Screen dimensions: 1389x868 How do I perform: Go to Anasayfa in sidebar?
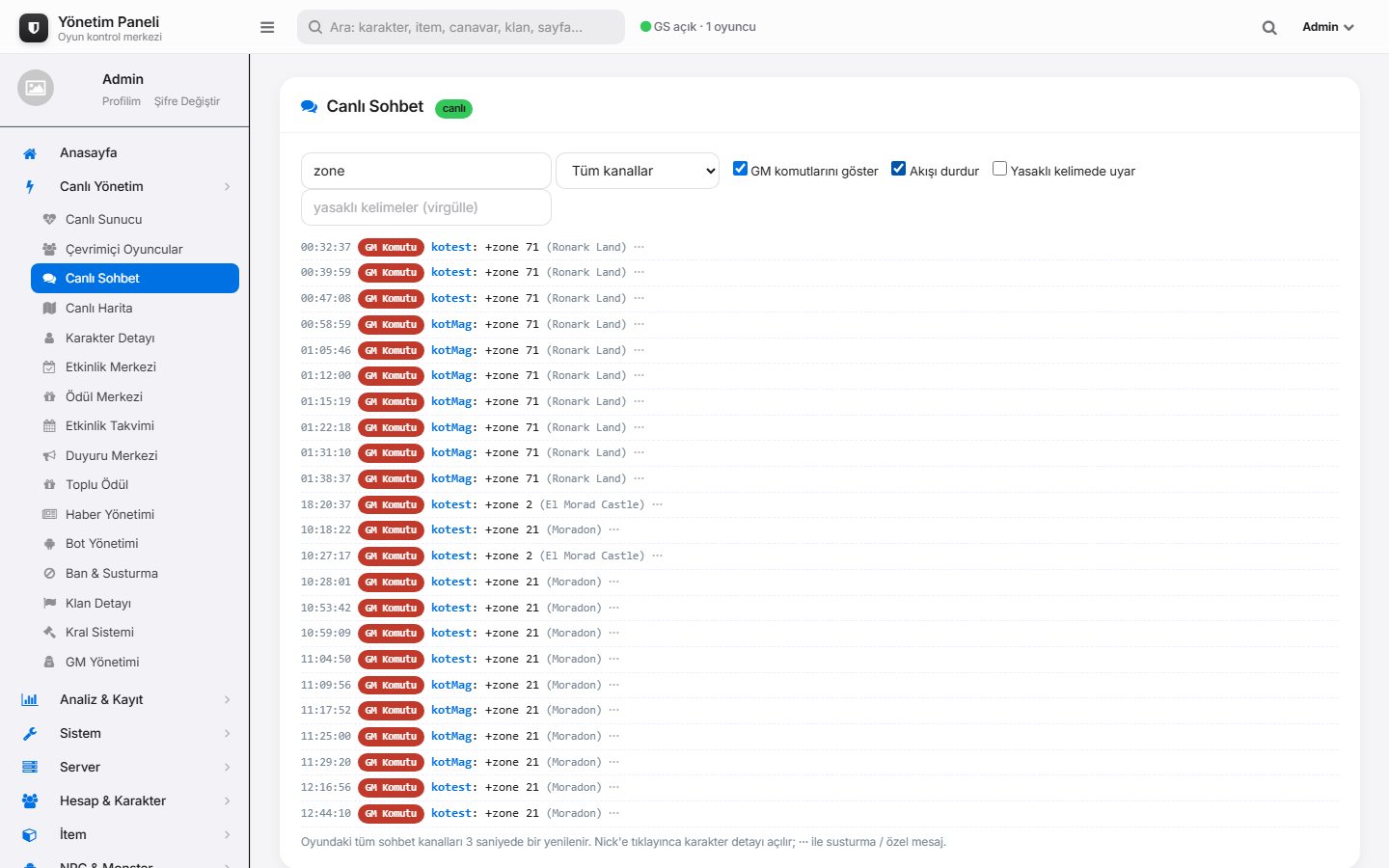124,152
